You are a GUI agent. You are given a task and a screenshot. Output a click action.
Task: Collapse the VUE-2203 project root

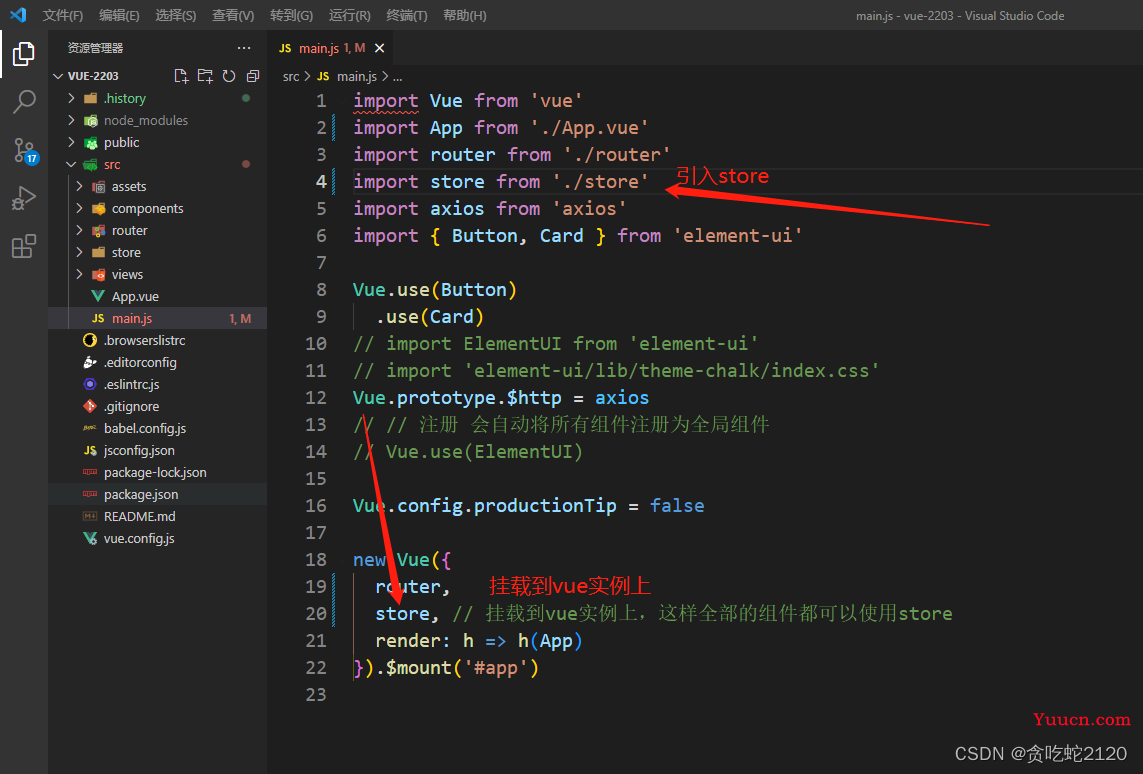point(157,76)
